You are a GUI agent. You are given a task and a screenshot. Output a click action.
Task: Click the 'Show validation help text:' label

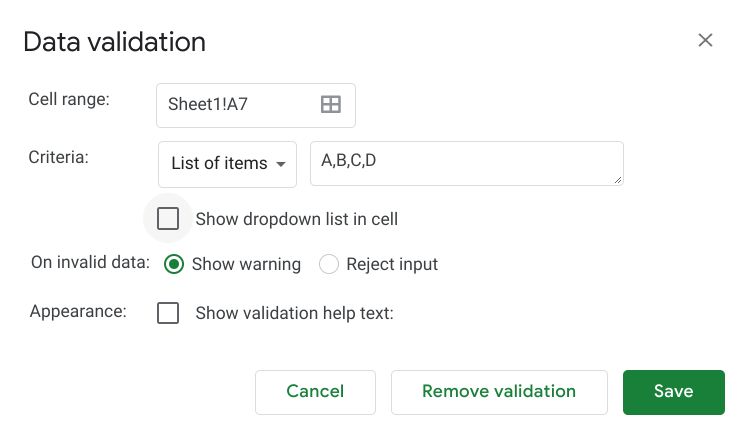(295, 313)
